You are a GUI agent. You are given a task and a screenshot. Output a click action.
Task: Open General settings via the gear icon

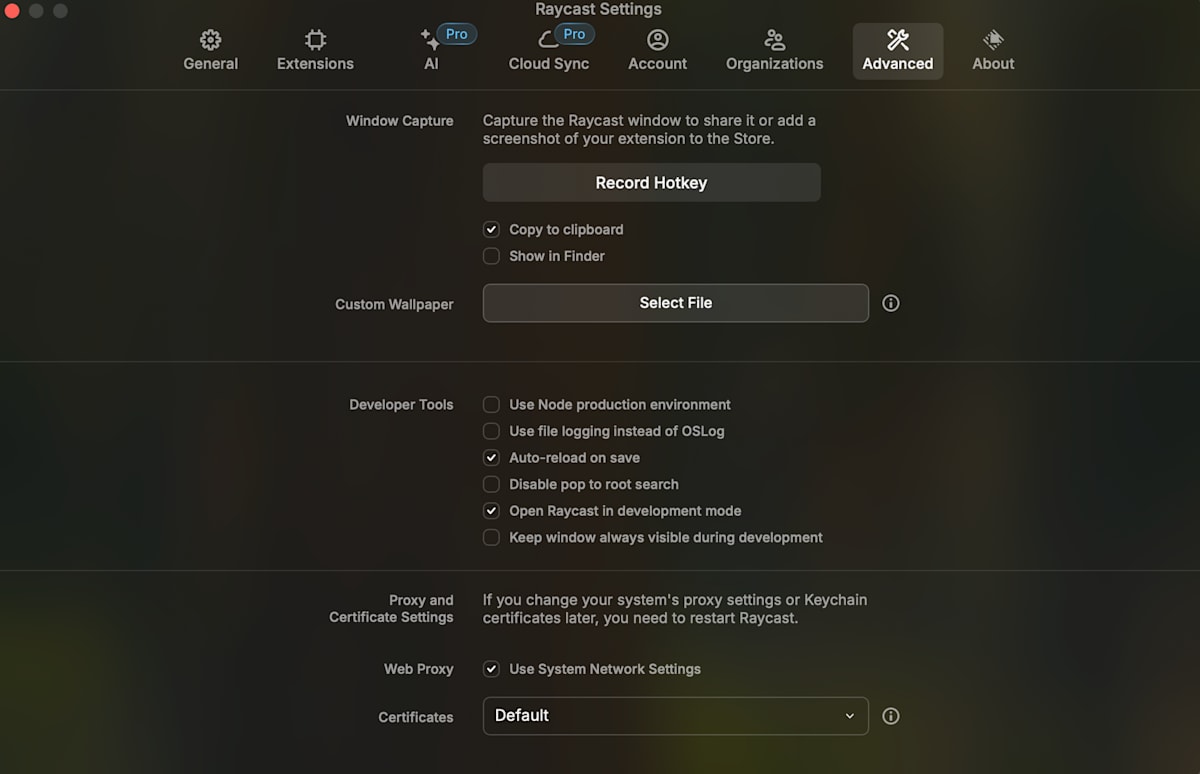[x=210, y=40]
